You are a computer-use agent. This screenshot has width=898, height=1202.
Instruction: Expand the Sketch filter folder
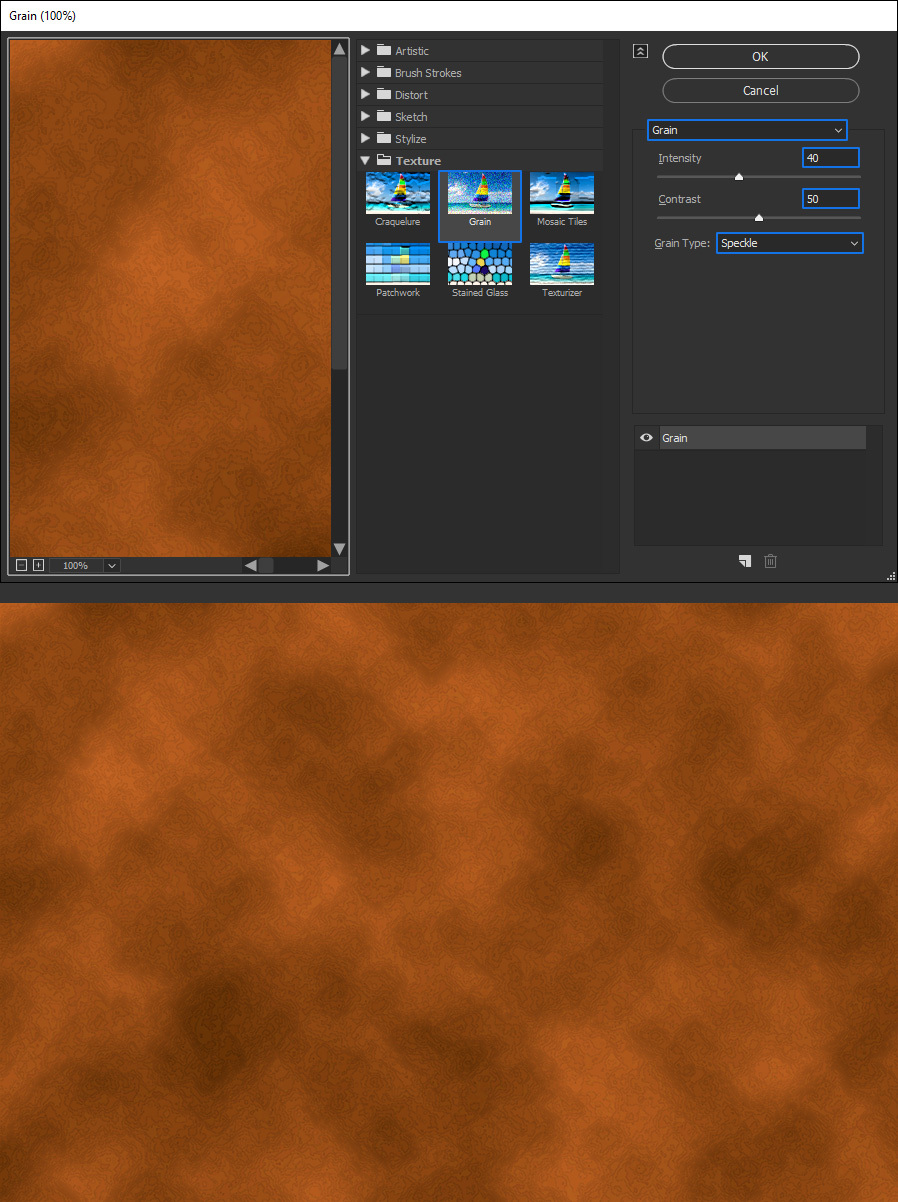[x=365, y=116]
